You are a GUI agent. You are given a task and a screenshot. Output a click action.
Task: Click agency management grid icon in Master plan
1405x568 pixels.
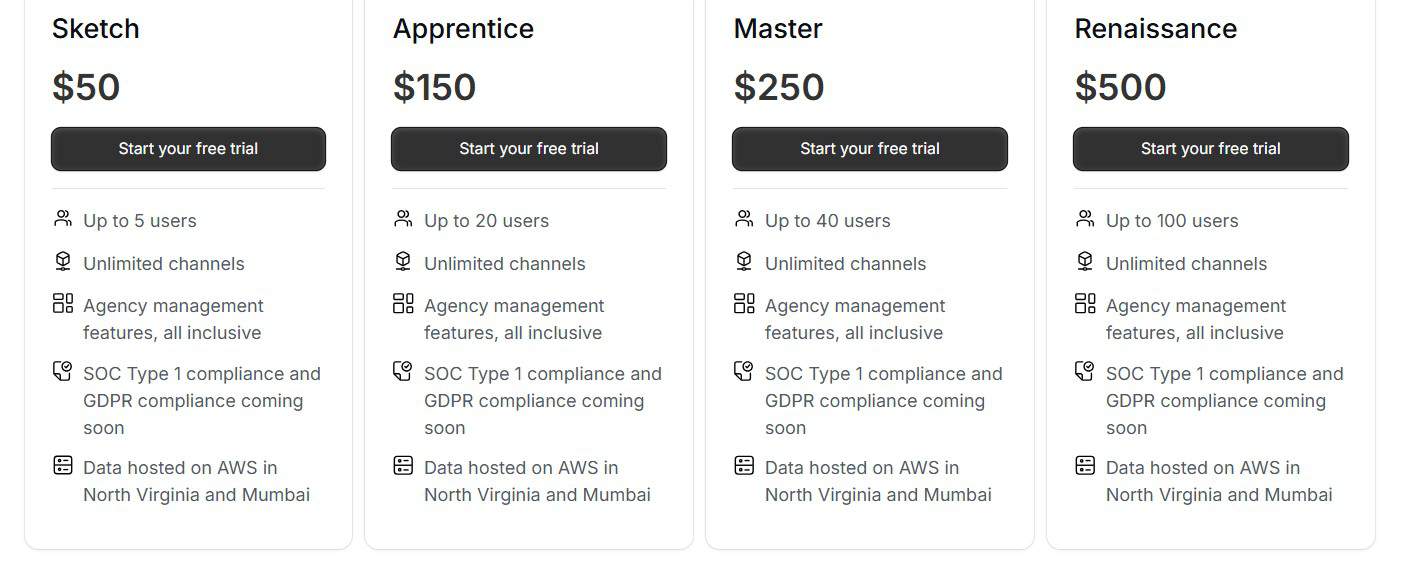point(744,303)
